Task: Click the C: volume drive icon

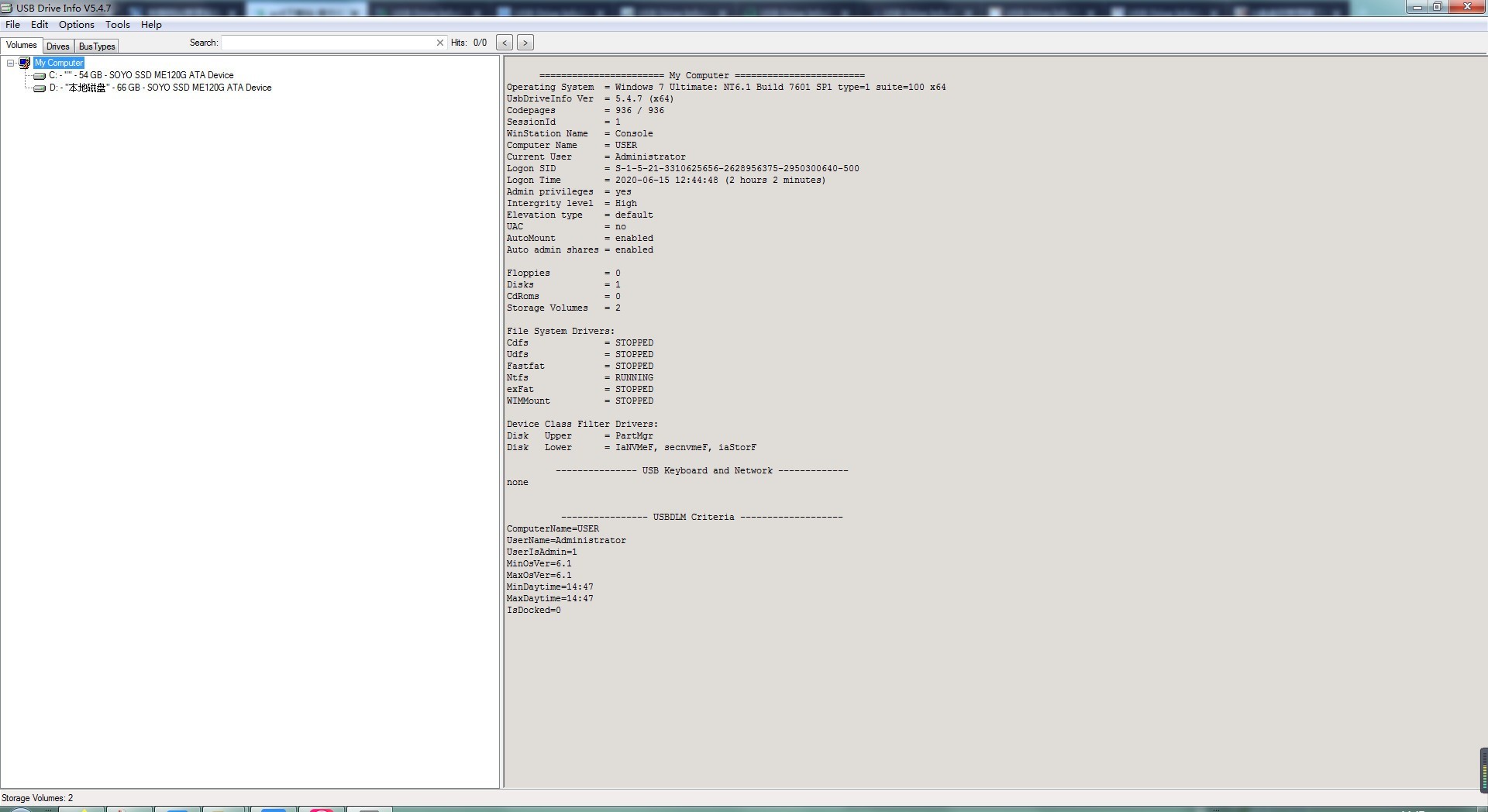Action: pos(40,76)
